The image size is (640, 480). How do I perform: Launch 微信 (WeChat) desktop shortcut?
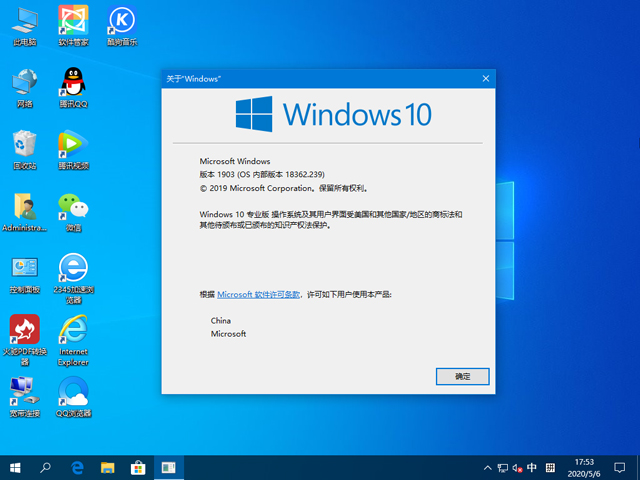pyautogui.click(x=73, y=213)
